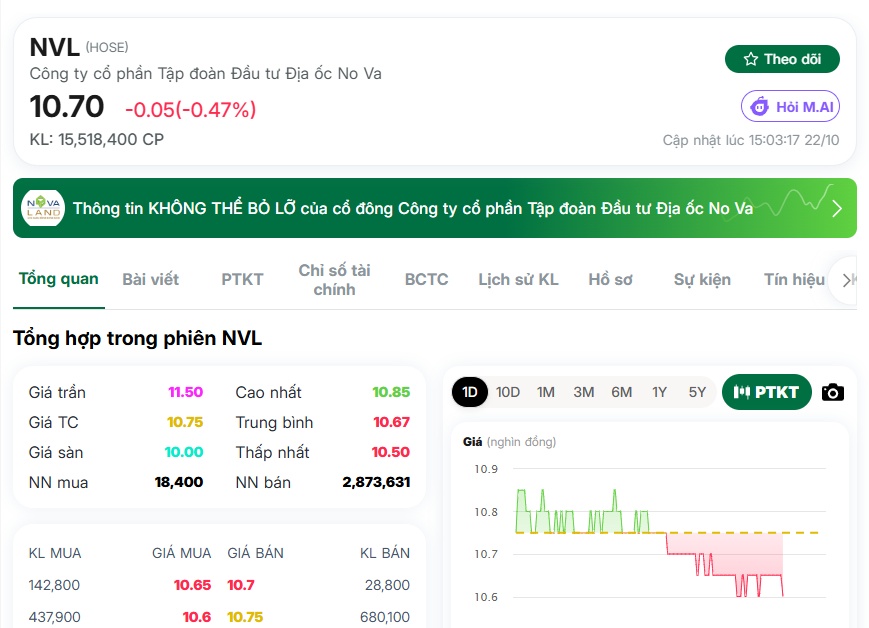
Task: Click the Trung bình value 10.67
Action: pos(391,422)
